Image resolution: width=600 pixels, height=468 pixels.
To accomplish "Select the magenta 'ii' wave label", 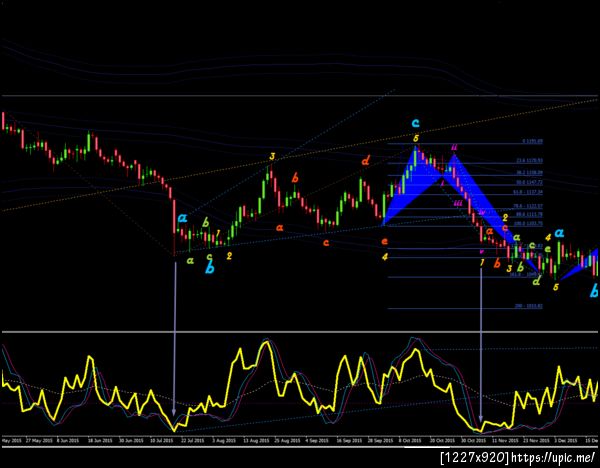I will coord(454,147).
